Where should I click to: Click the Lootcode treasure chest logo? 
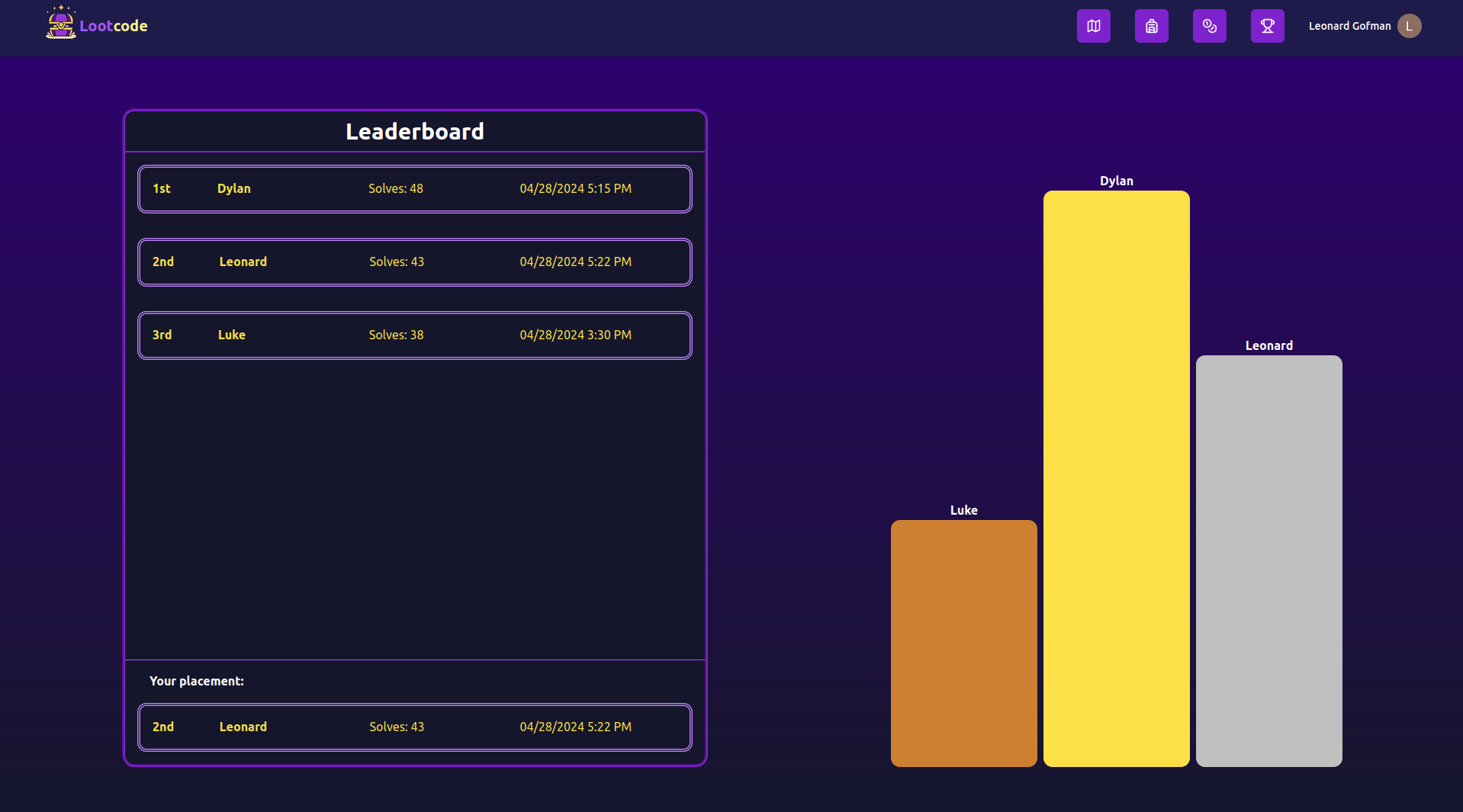tap(60, 23)
